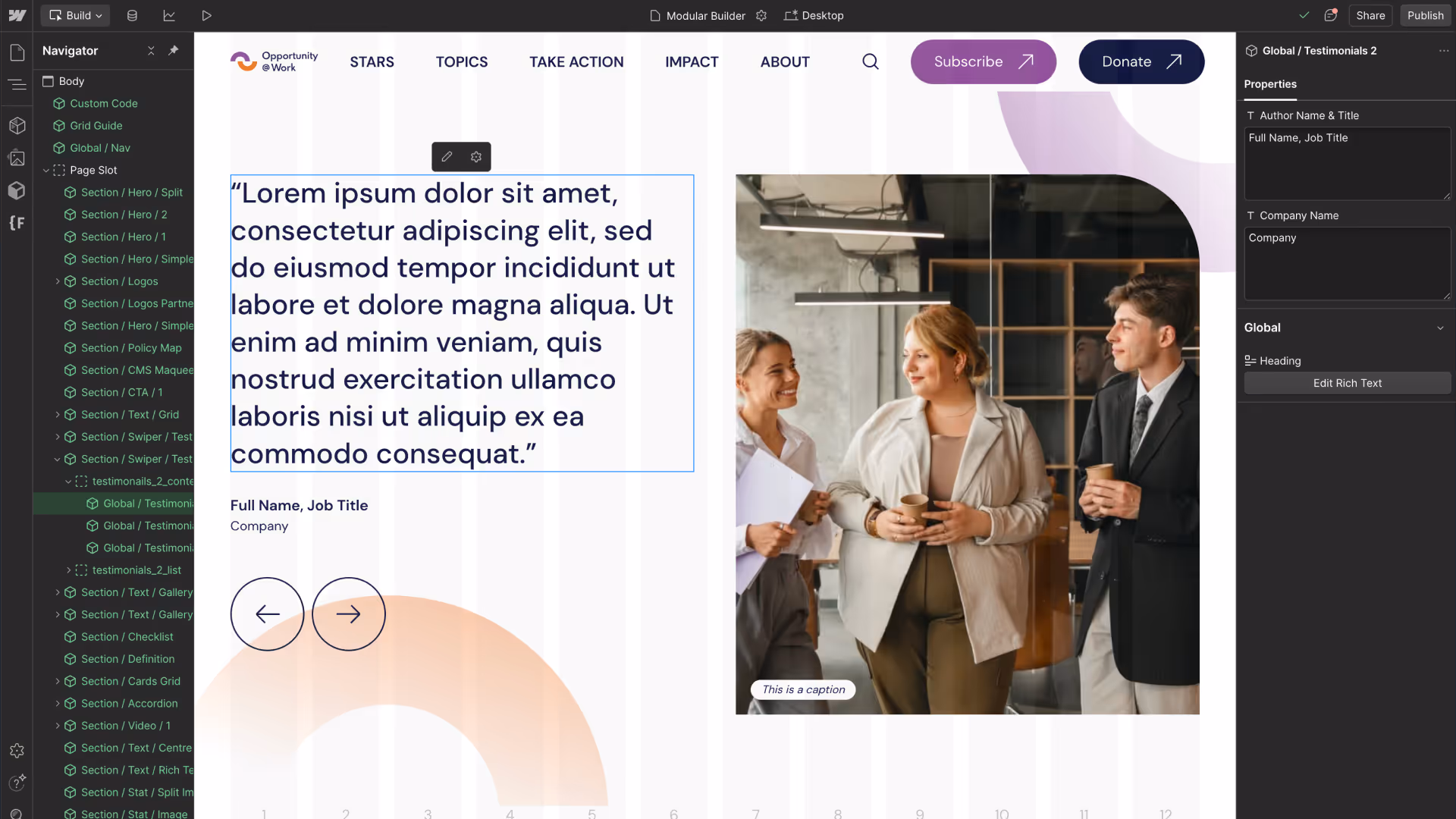Open the Build mode dropdown
1456x819 pixels.
click(x=75, y=15)
